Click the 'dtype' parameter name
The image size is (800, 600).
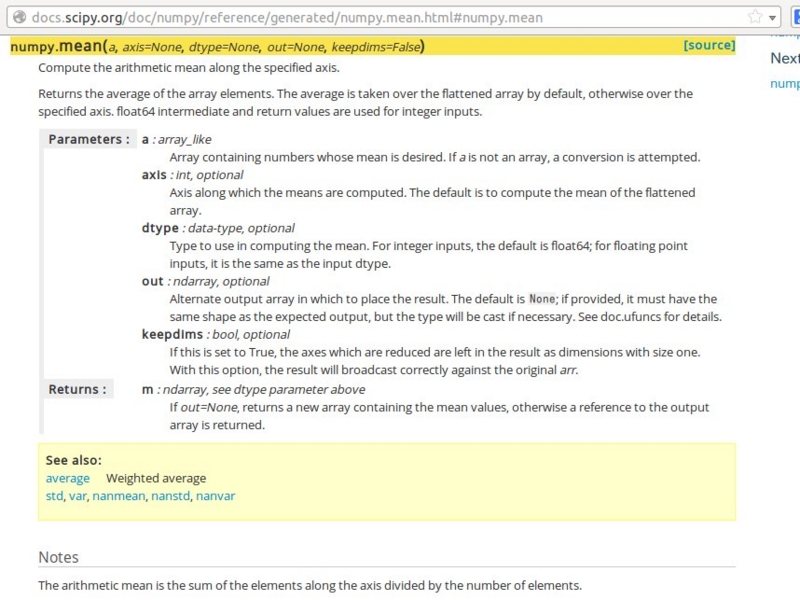pos(160,228)
